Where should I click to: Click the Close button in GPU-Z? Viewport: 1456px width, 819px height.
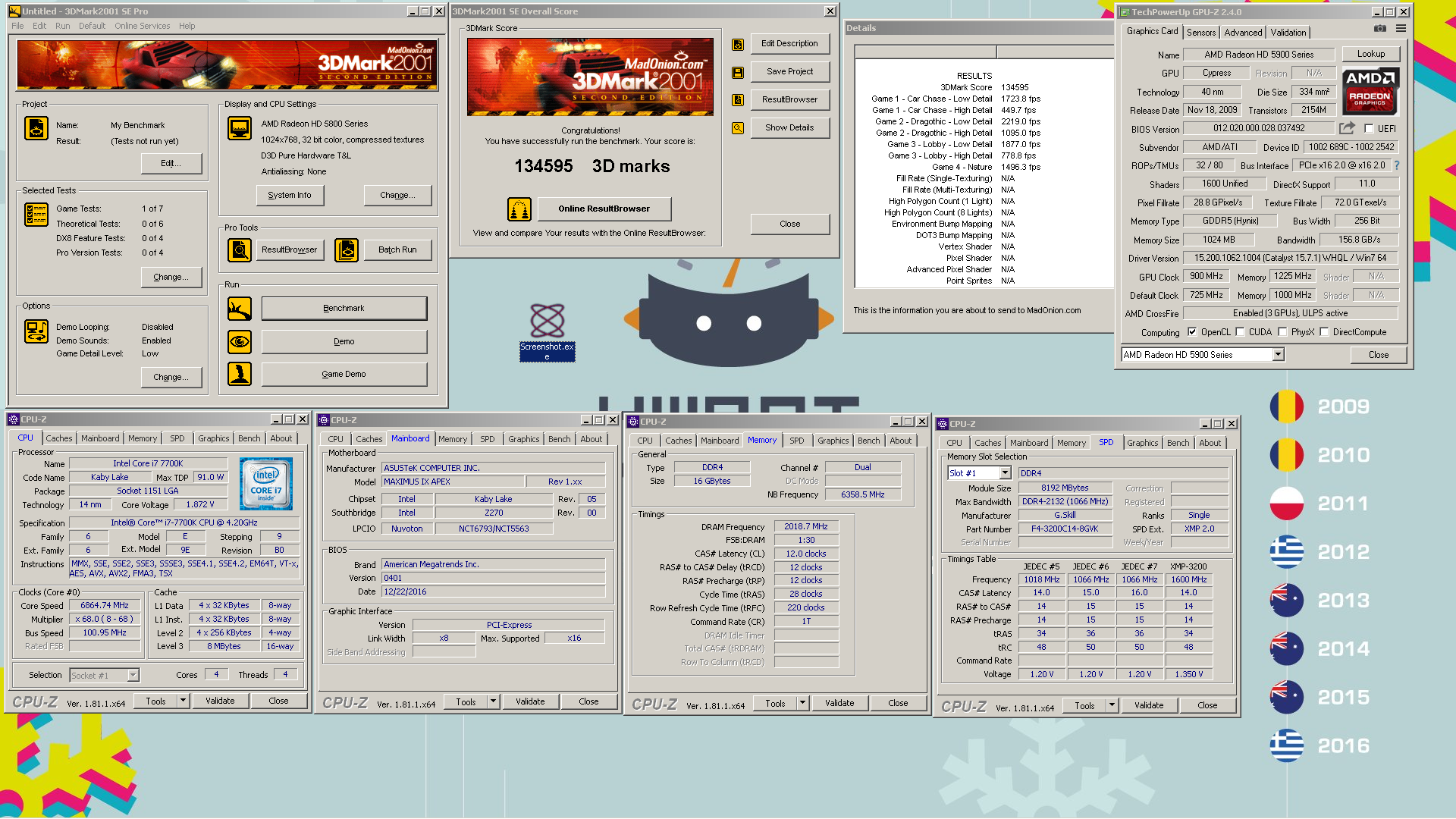pos(1379,355)
